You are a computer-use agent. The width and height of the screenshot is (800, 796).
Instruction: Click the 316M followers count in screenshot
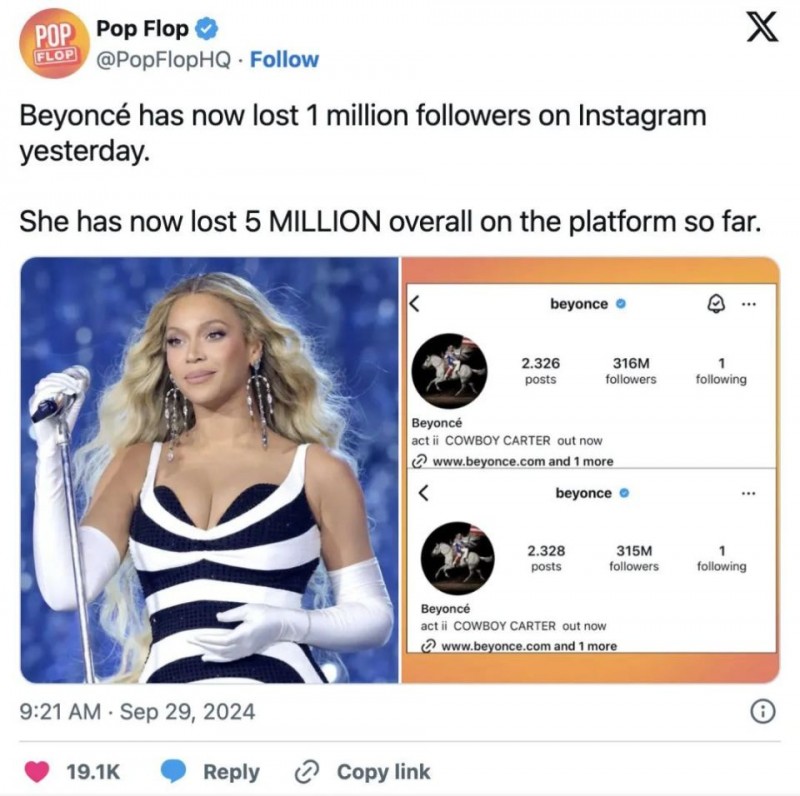(x=631, y=370)
